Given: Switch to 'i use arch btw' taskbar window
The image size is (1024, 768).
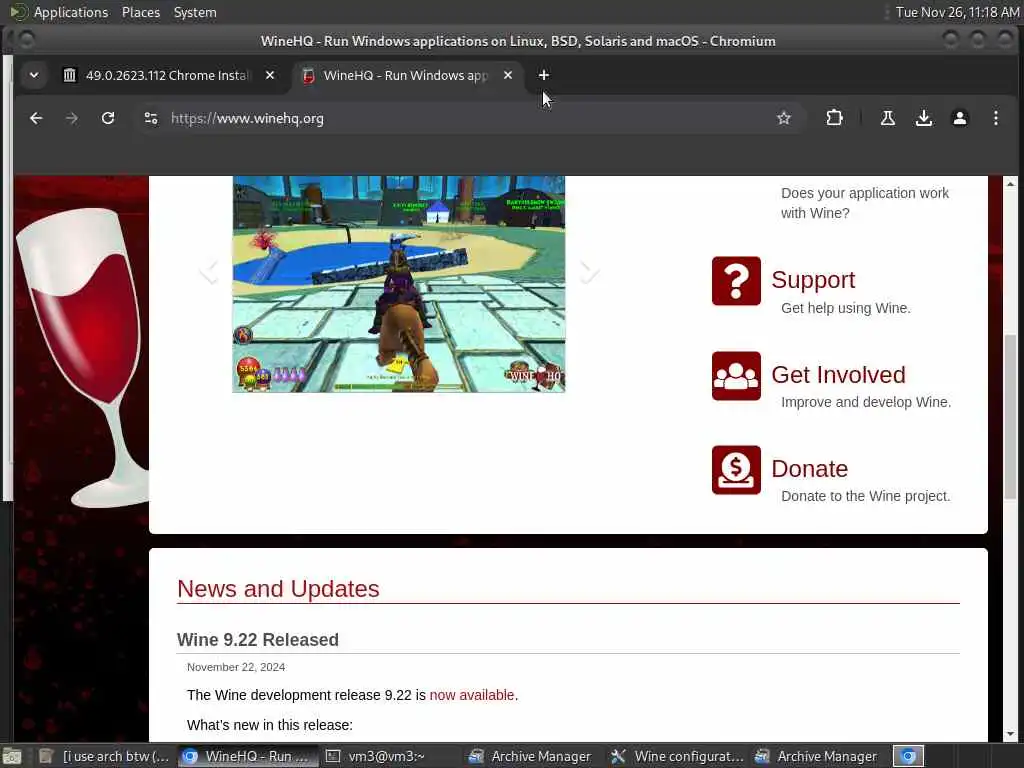Looking at the screenshot, I should (x=104, y=756).
